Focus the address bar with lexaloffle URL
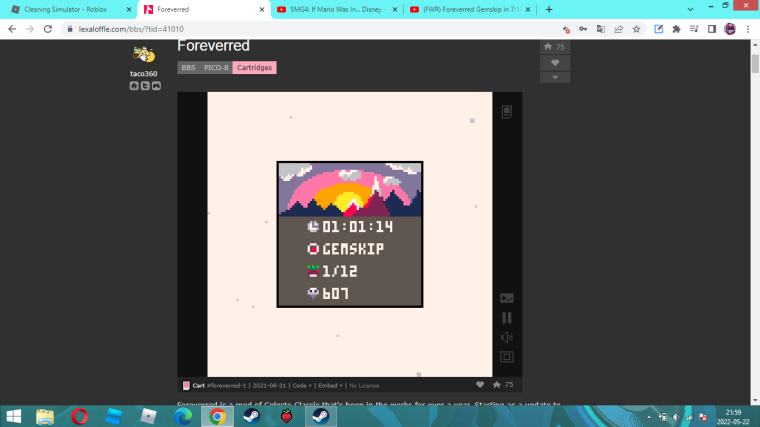This screenshot has width=760, height=427. pos(310,29)
